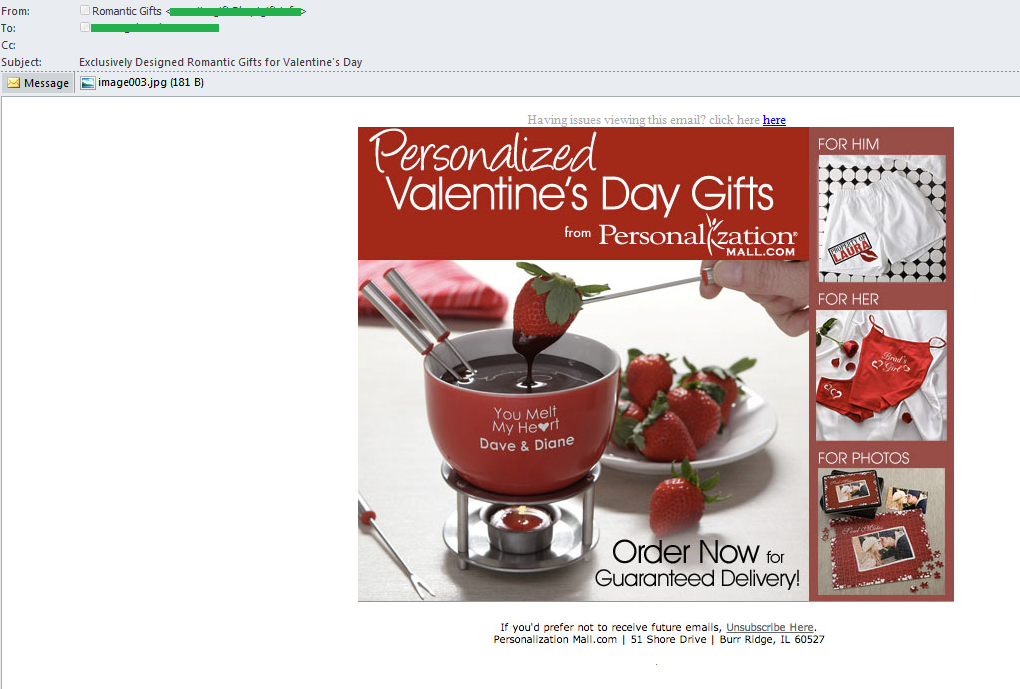Click the image003.jpg attachment picture icon
1020x689 pixels.
88,83
